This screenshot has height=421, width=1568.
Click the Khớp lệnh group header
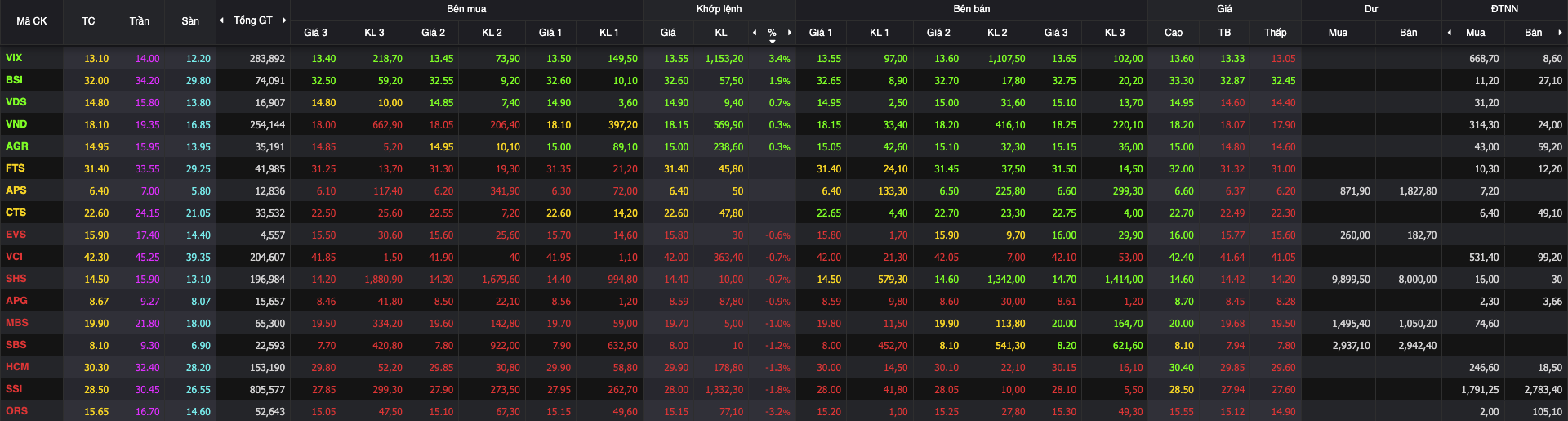[719, 9]
